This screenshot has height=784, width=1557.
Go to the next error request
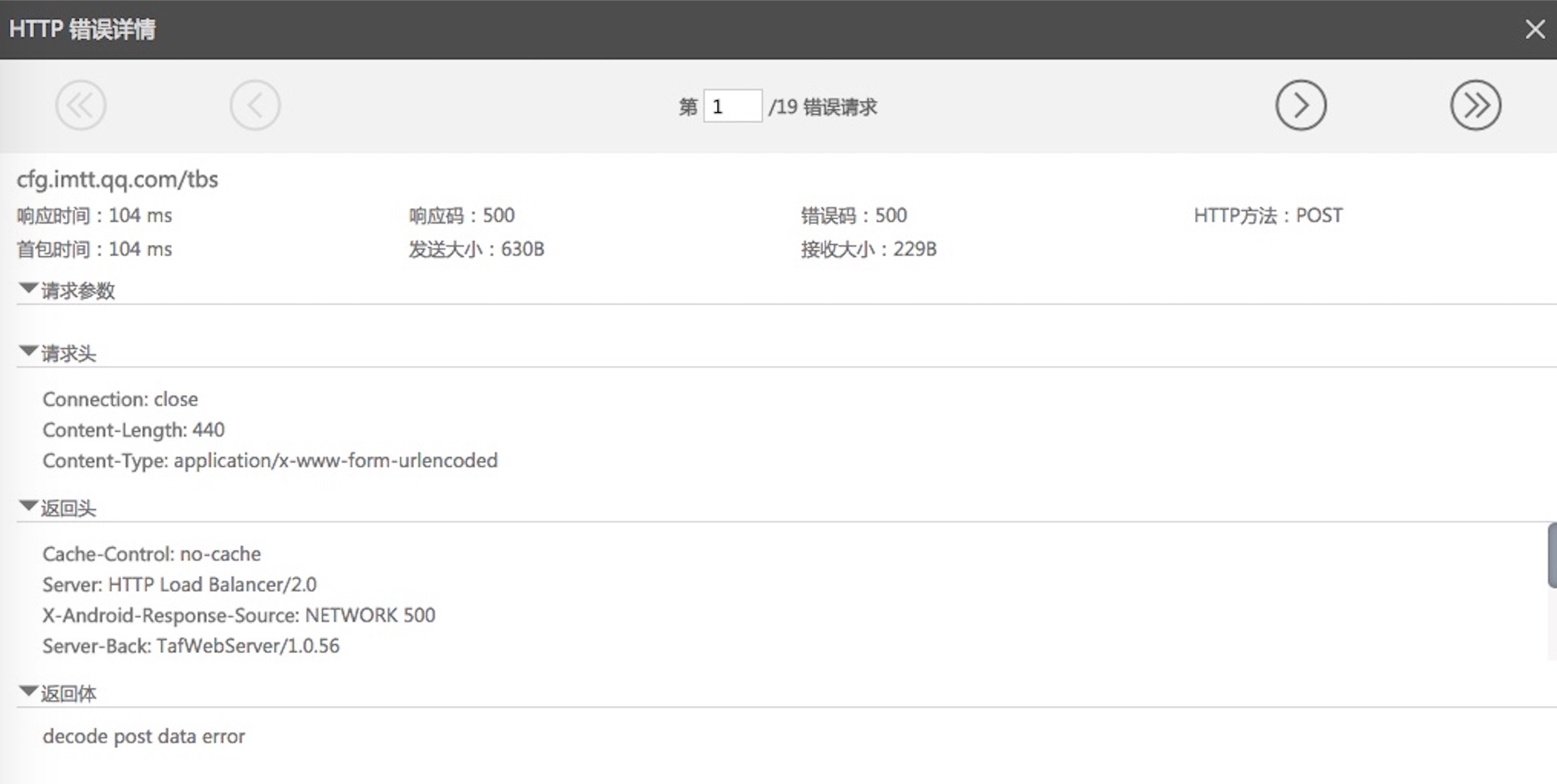pos(1301,105)
